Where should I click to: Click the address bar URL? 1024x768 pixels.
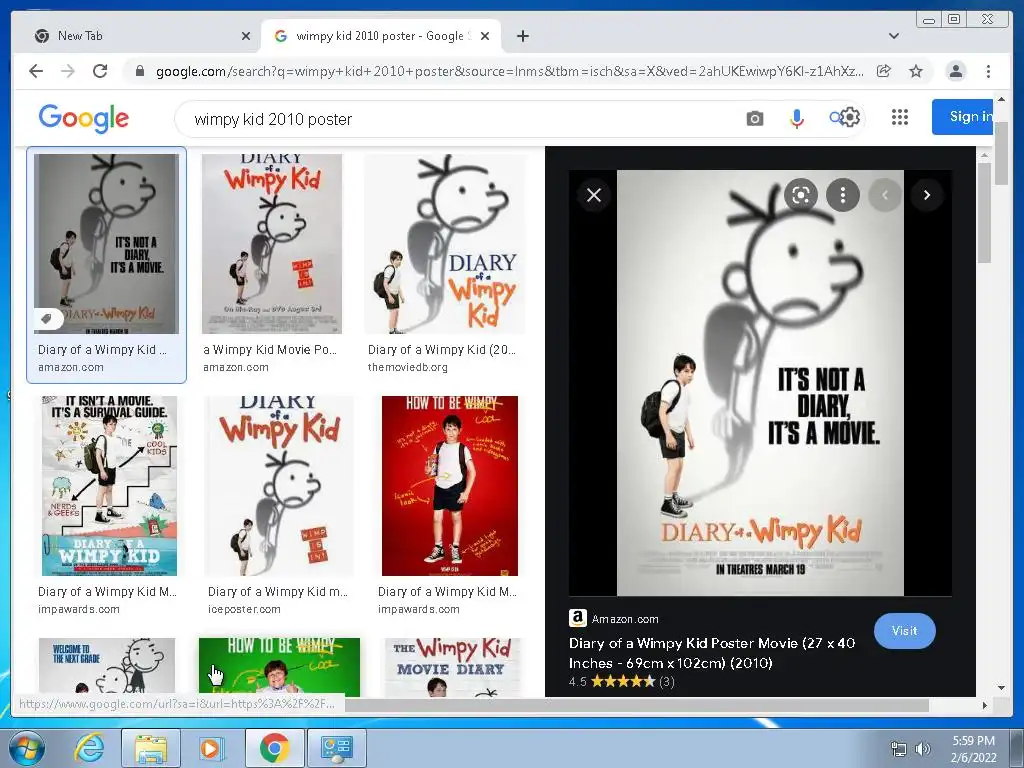coord(509,71)
